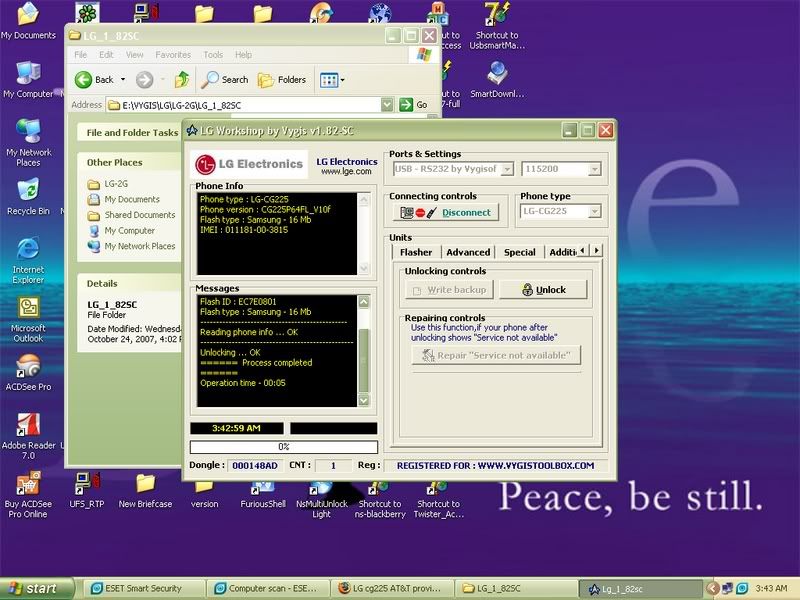Click the Up folder icon in Explorer
800x600 pixels.
[x=182, y=80]
